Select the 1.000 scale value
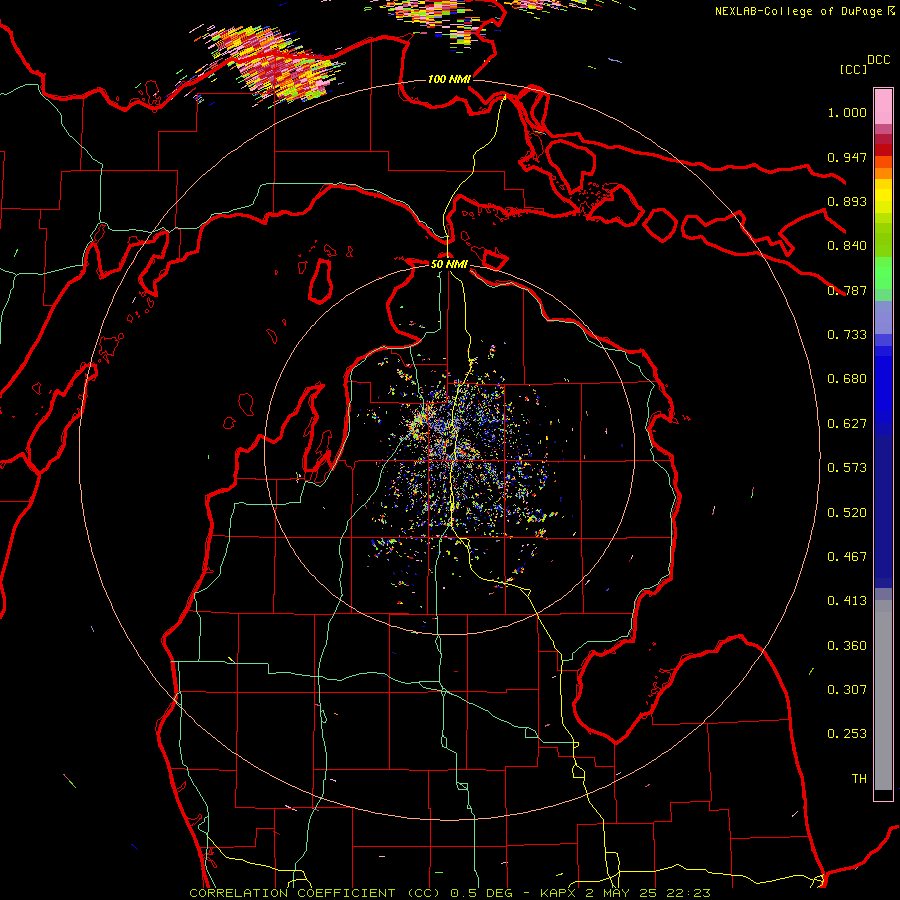This screenshot has height=900, width=900. pyautogui.click(x=847, y=112)
